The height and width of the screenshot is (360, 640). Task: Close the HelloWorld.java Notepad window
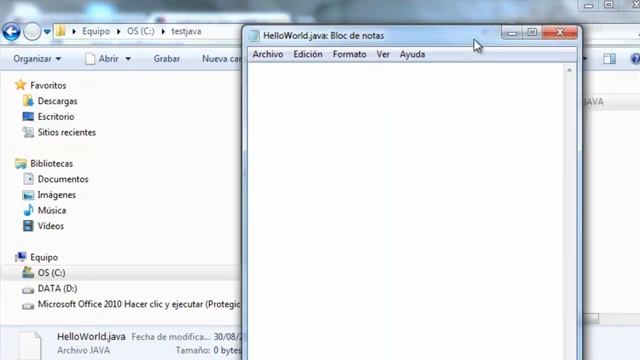point(560,32)
